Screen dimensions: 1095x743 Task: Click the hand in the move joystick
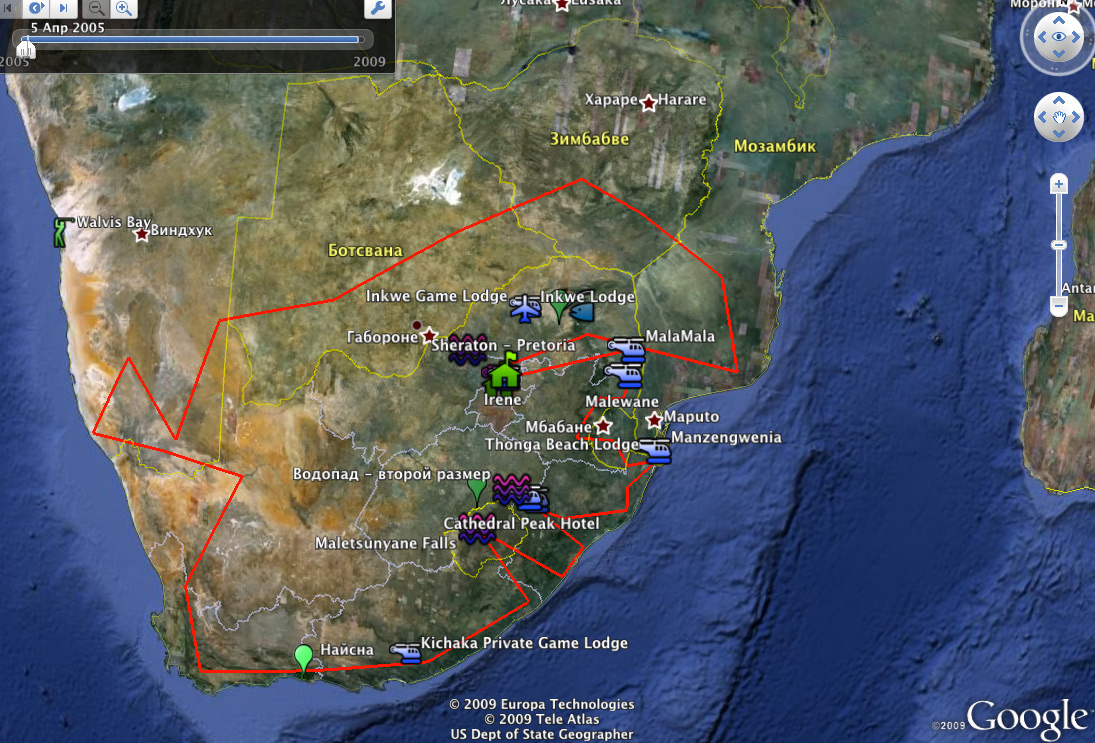click(x=1059, y=118)
